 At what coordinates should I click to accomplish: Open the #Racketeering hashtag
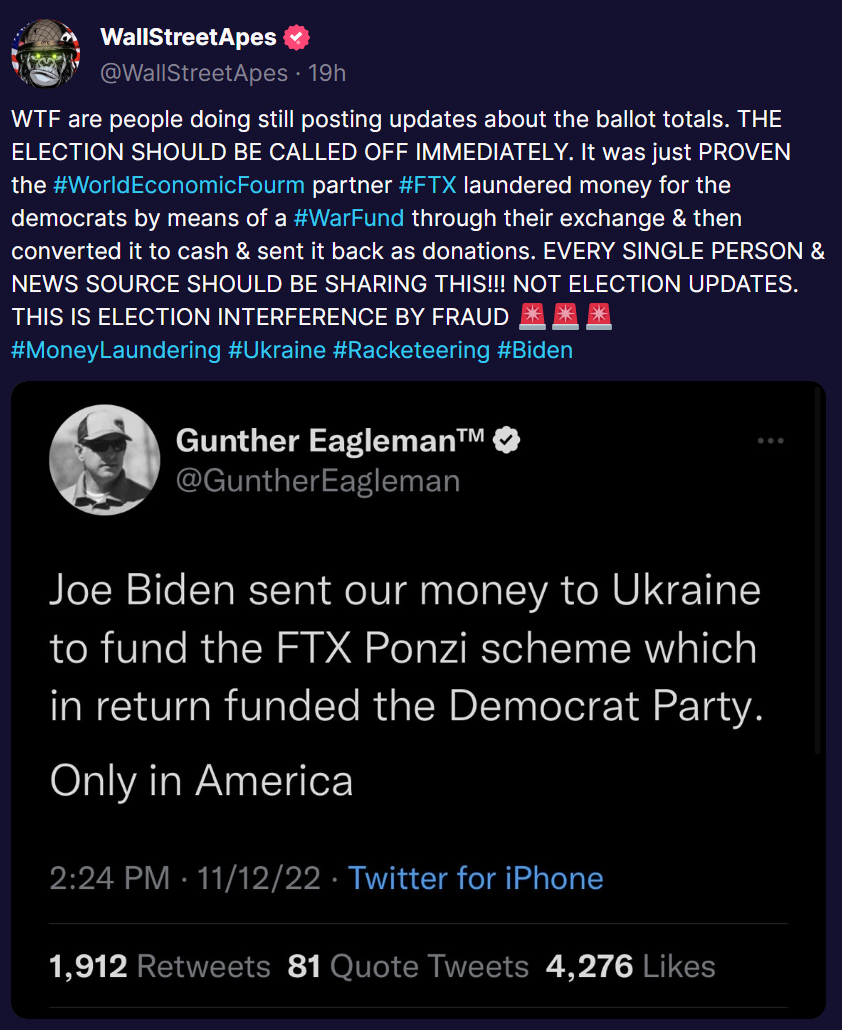pyautogui.click(x=411, y=350)
